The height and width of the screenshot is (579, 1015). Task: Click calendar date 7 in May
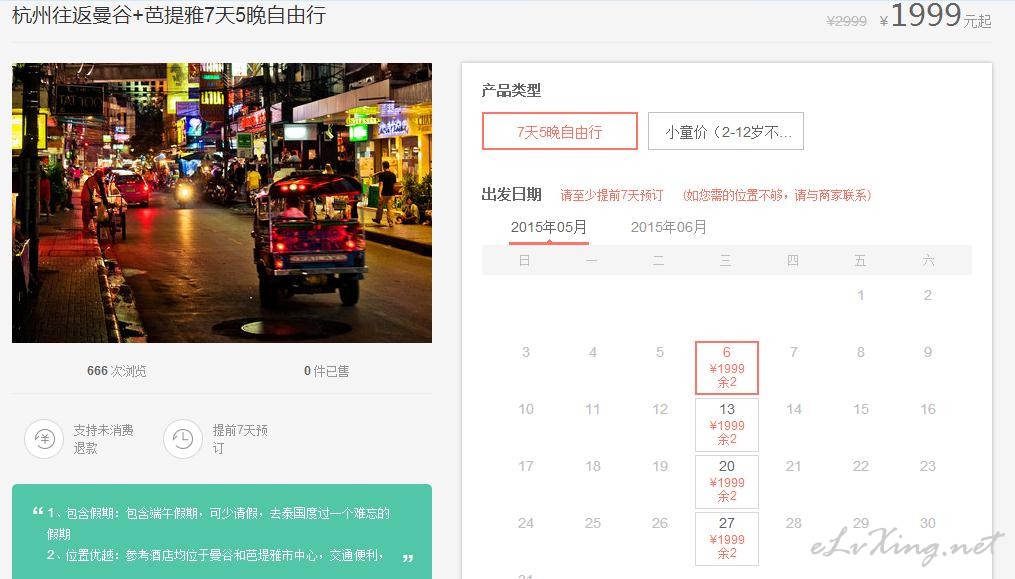click(x=794, y=352)
